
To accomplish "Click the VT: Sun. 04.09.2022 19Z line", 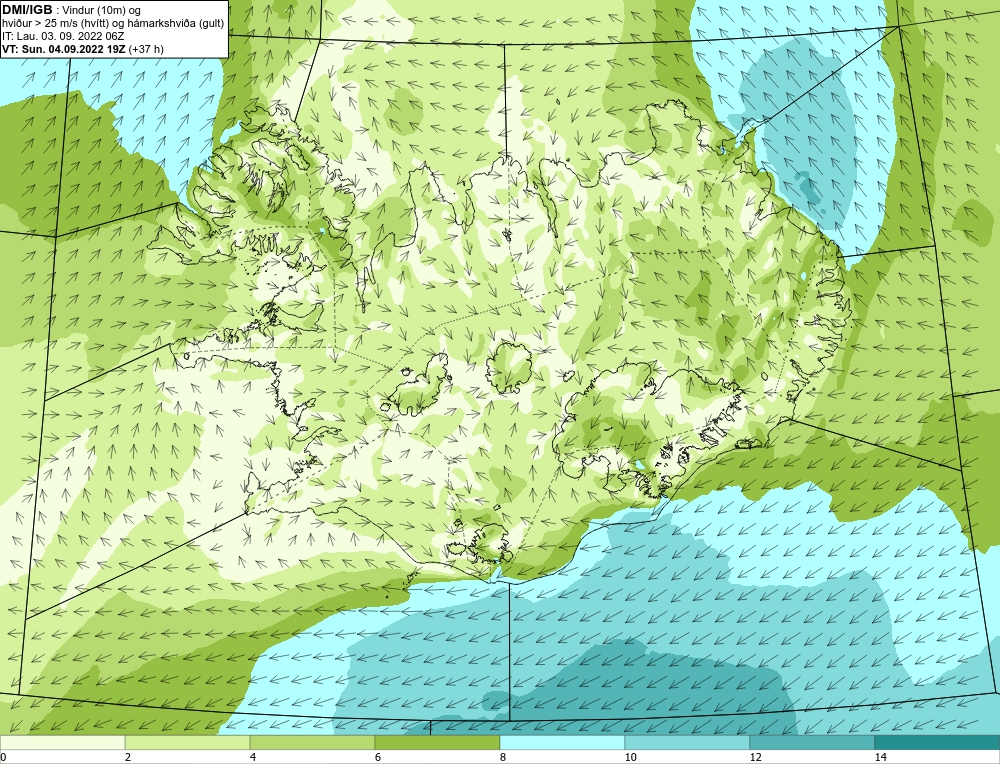I will [x=64, y=49].
